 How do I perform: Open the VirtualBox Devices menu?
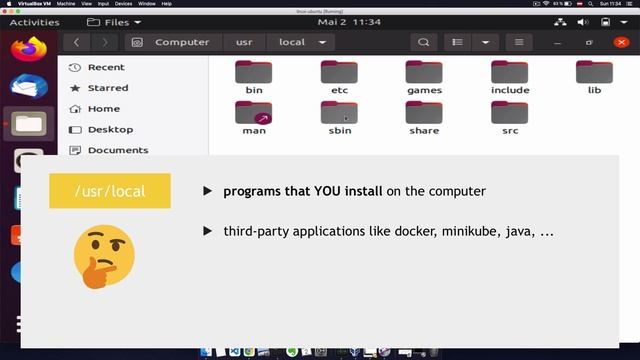coord(123,4)
